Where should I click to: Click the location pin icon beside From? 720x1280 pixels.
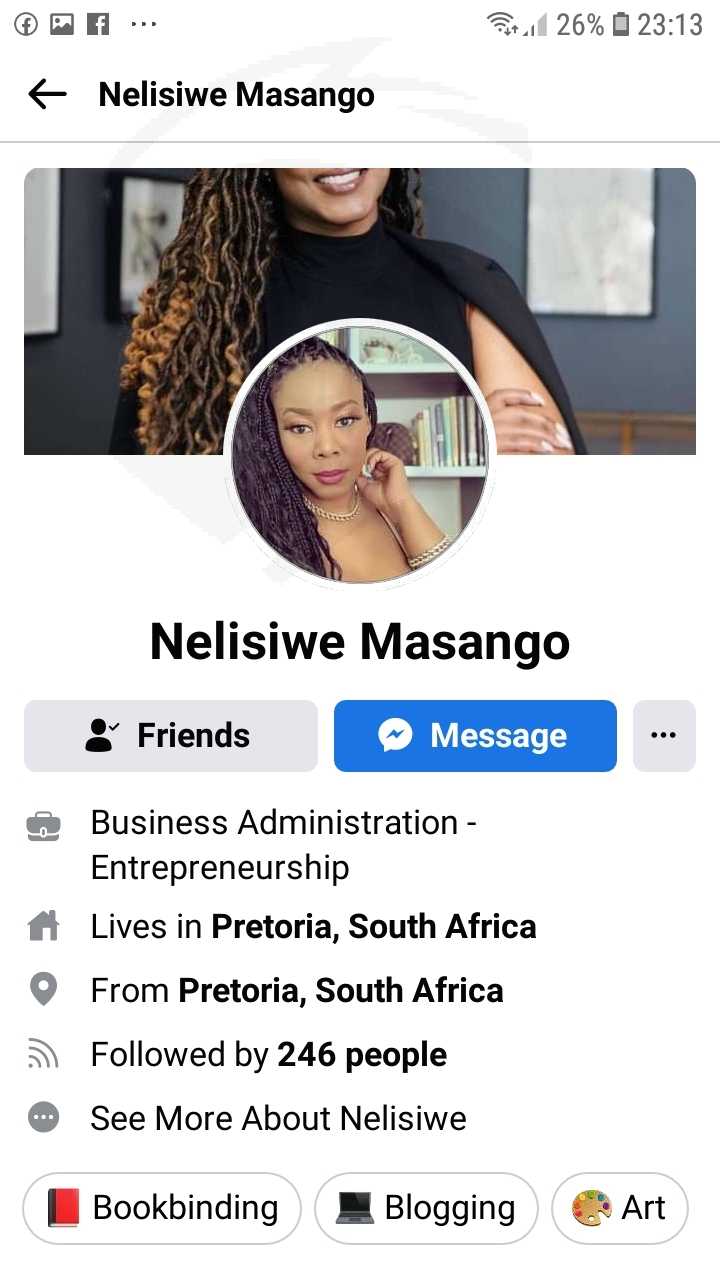pyautogui.click(x=44, y=990)
